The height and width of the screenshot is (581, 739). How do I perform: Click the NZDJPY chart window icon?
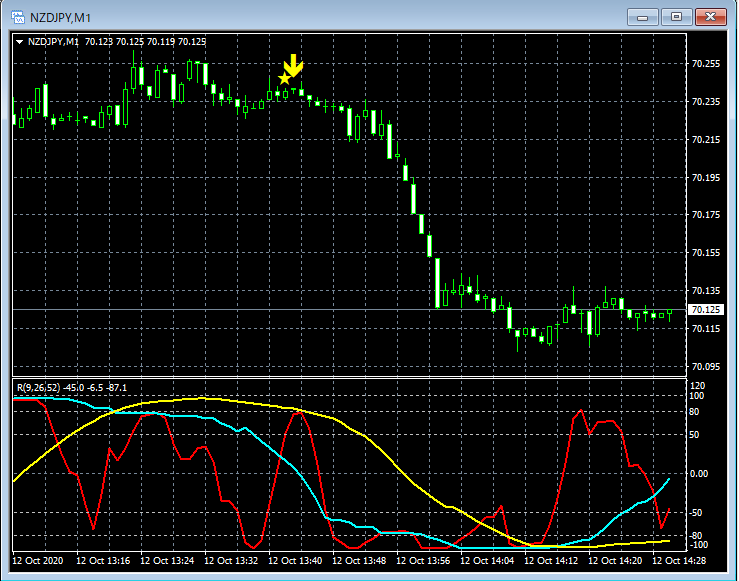click(18, 17)
